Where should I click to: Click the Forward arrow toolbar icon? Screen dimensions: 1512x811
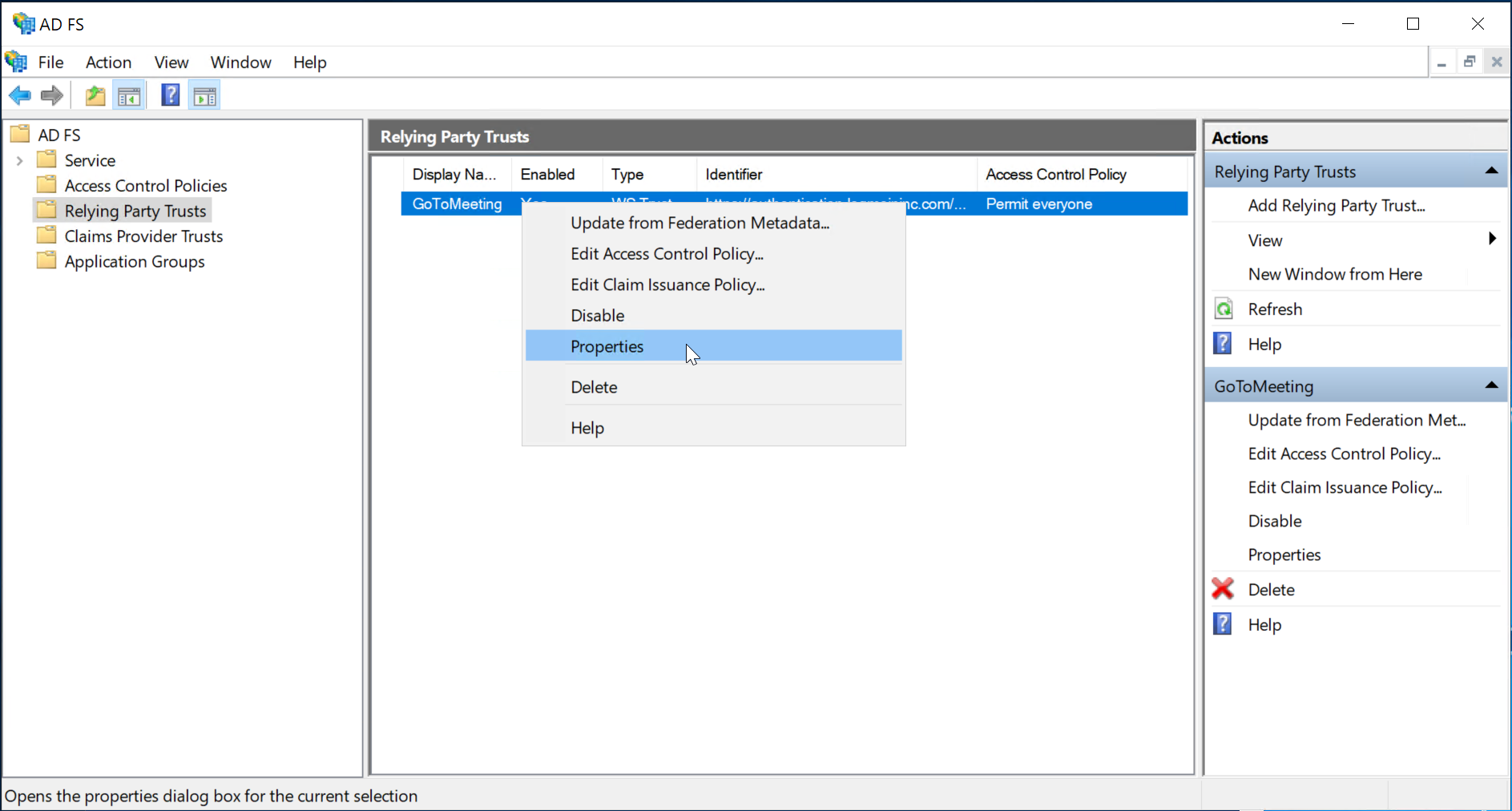point(52,96)
